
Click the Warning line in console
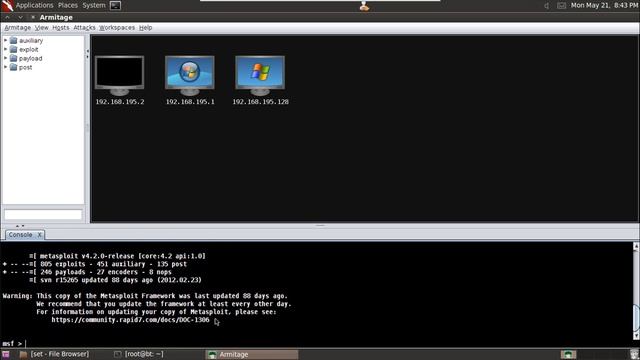pos(145,296)
